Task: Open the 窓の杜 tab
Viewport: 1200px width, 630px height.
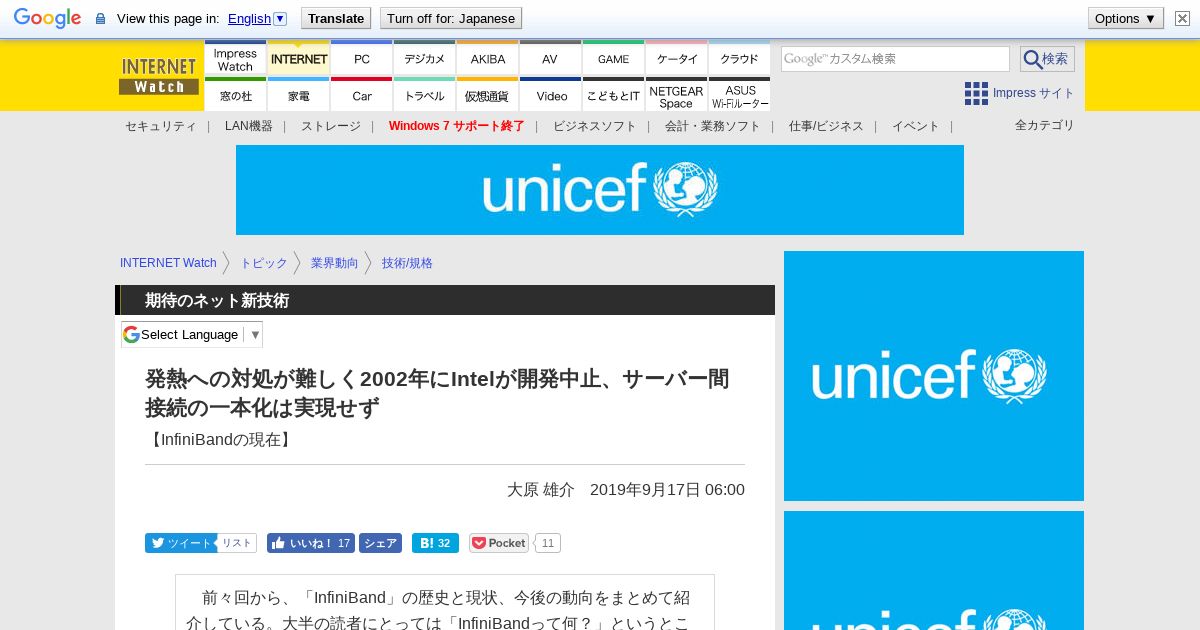Action: pyautogui.click(x=235, y=95)
